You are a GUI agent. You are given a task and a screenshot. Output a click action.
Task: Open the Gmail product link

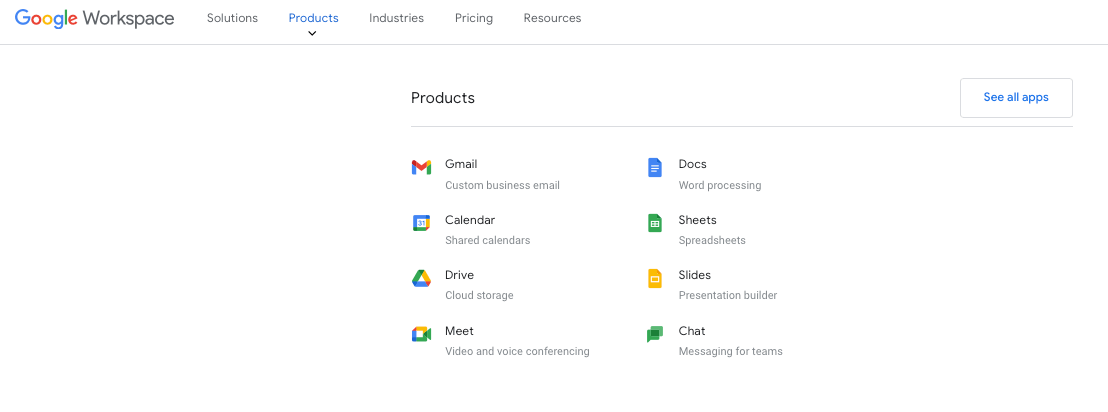(x=461, y=164)
